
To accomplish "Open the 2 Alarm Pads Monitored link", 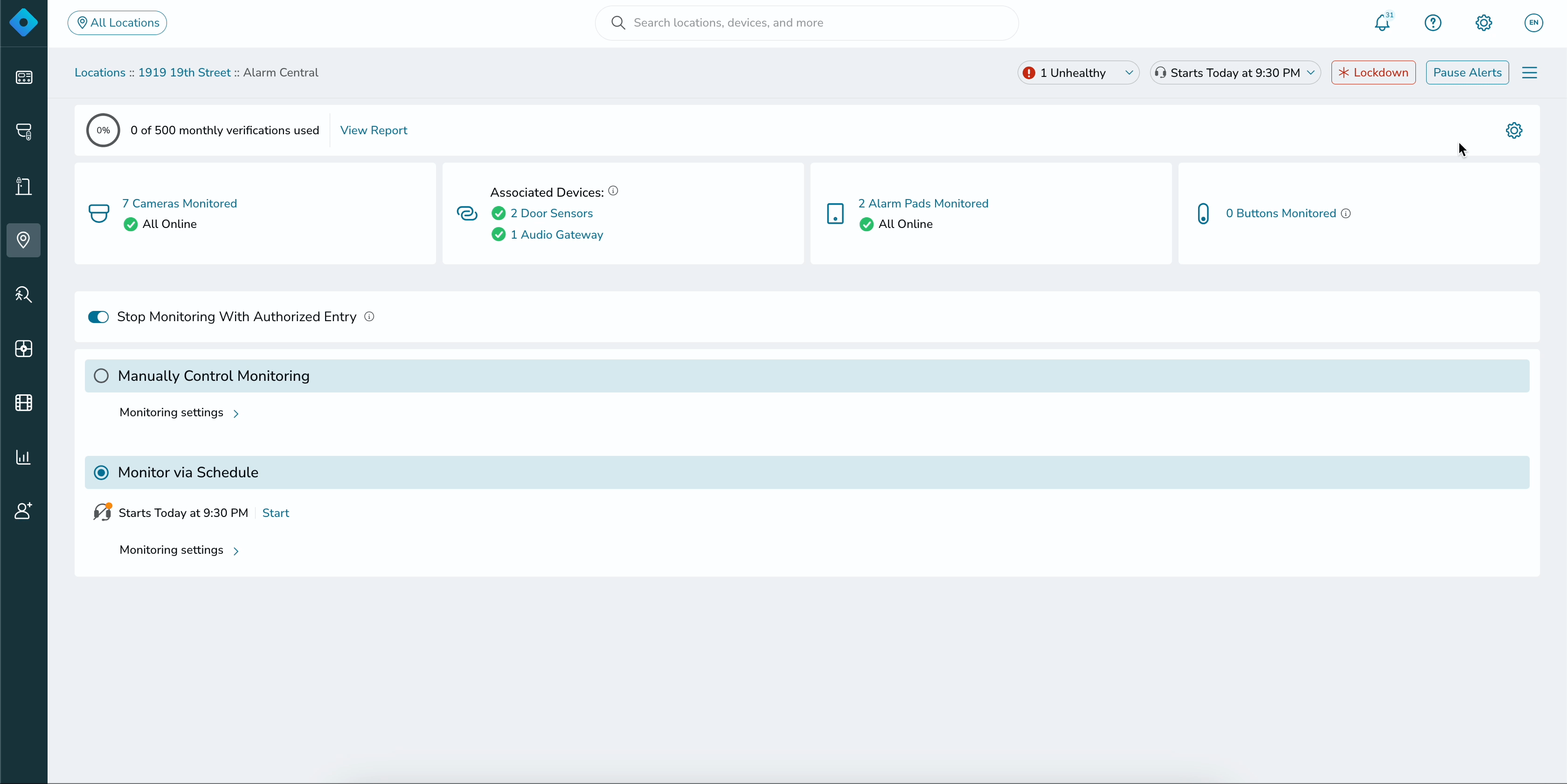I will 923,204.
